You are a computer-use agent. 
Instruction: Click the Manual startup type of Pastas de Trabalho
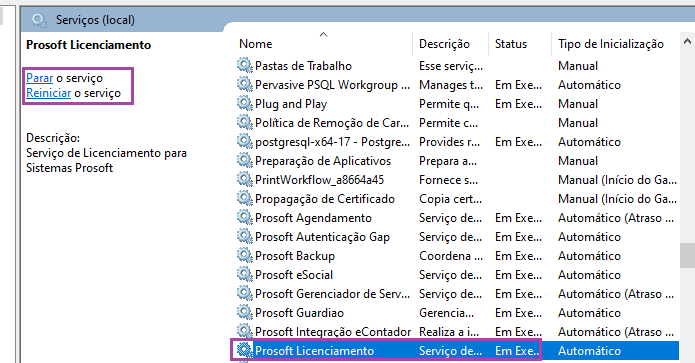578,66
